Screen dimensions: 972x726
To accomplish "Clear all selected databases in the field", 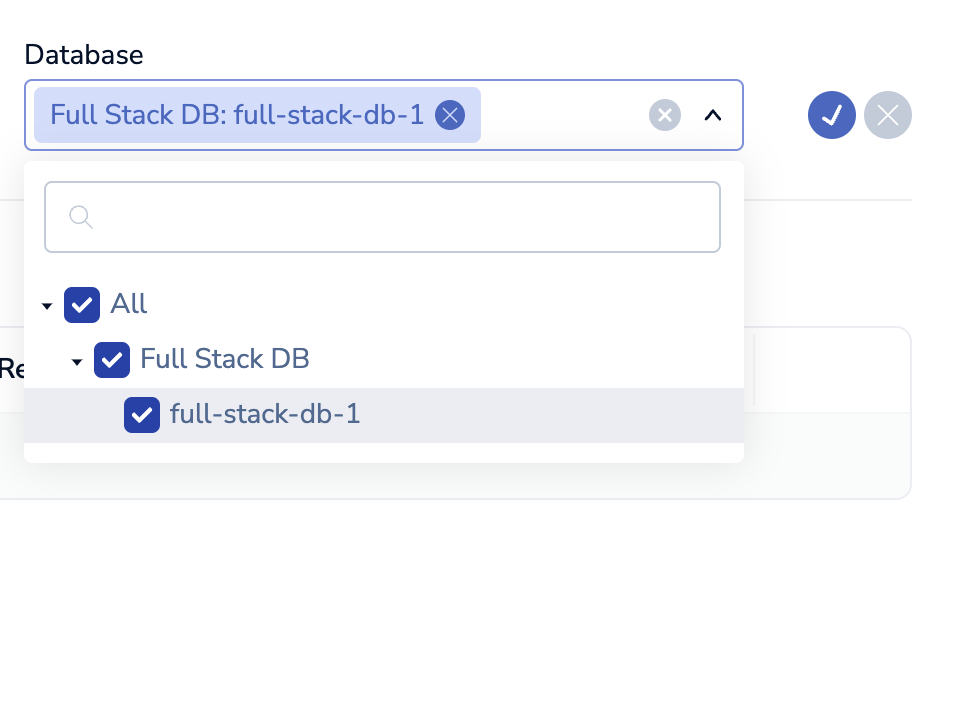I will [x=665, y=115].
